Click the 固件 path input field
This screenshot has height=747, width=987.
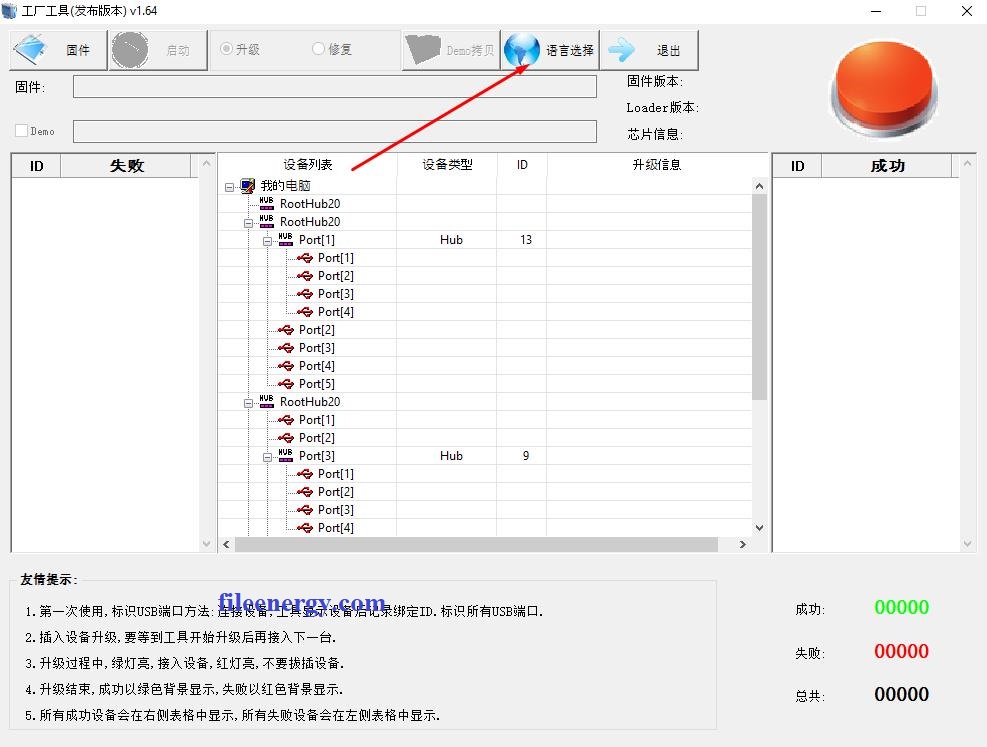coord(335,87)
